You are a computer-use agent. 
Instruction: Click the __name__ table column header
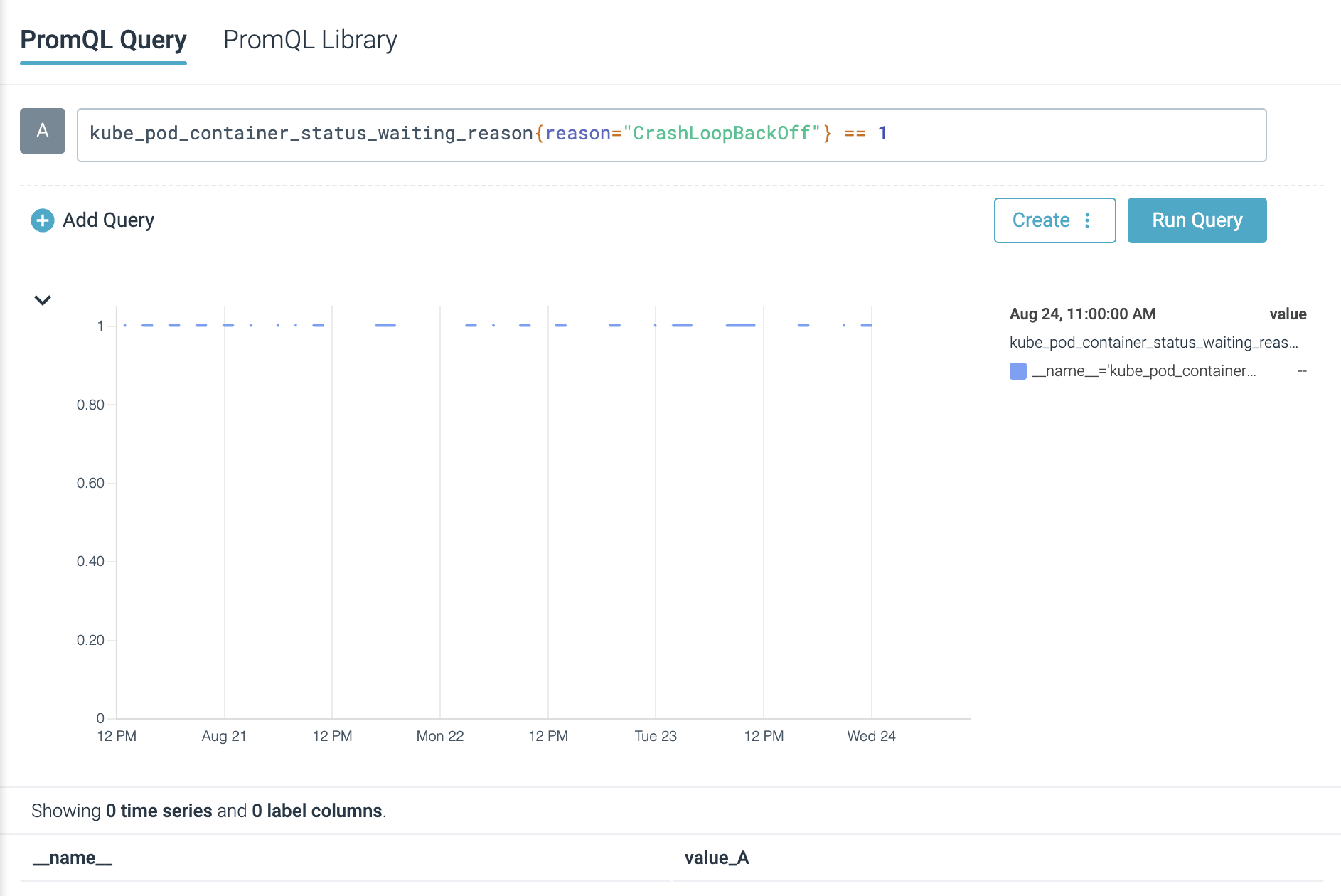click(73, 858)
